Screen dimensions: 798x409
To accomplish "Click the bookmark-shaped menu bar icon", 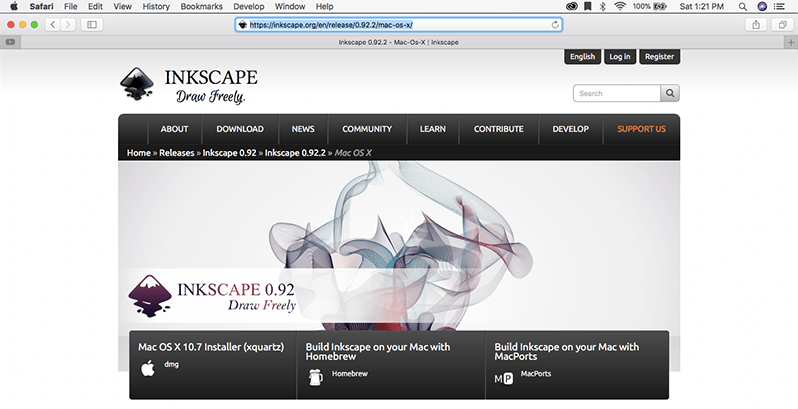I will point(588,7).
